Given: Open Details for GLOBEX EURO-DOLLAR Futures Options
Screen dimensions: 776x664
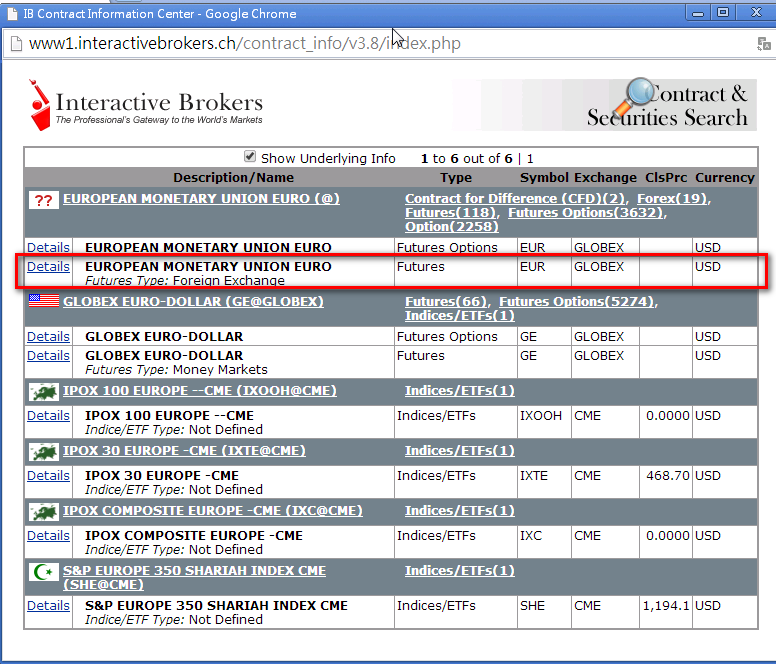Looking at the screenshot, I should tap(48, 336).
